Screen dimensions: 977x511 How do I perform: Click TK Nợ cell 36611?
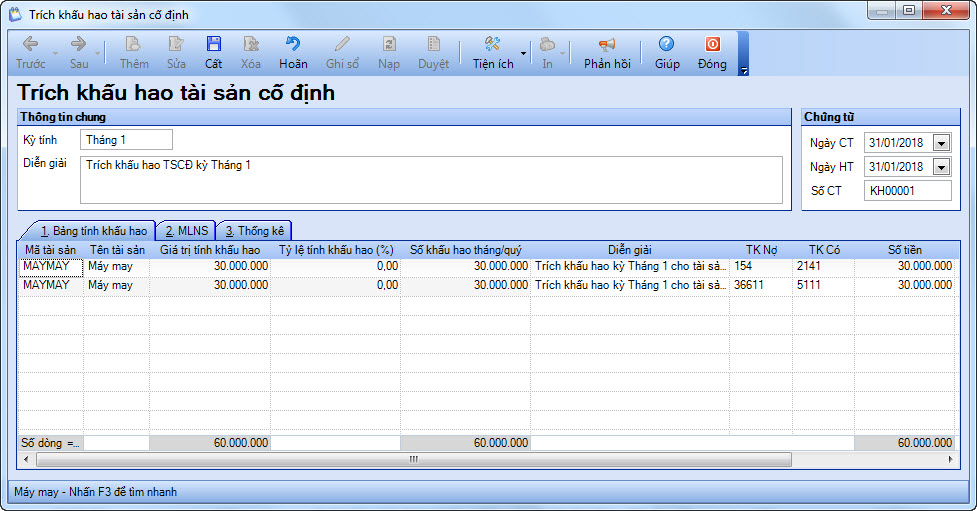pyautogui.click(x=761, y=285)
